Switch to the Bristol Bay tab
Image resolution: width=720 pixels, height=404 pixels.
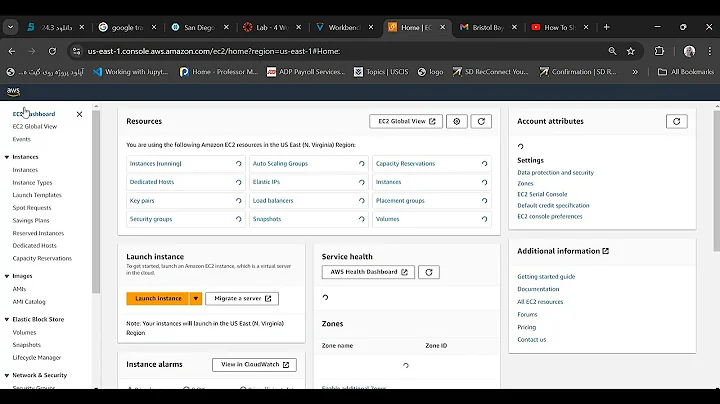(x=487, y=27)
